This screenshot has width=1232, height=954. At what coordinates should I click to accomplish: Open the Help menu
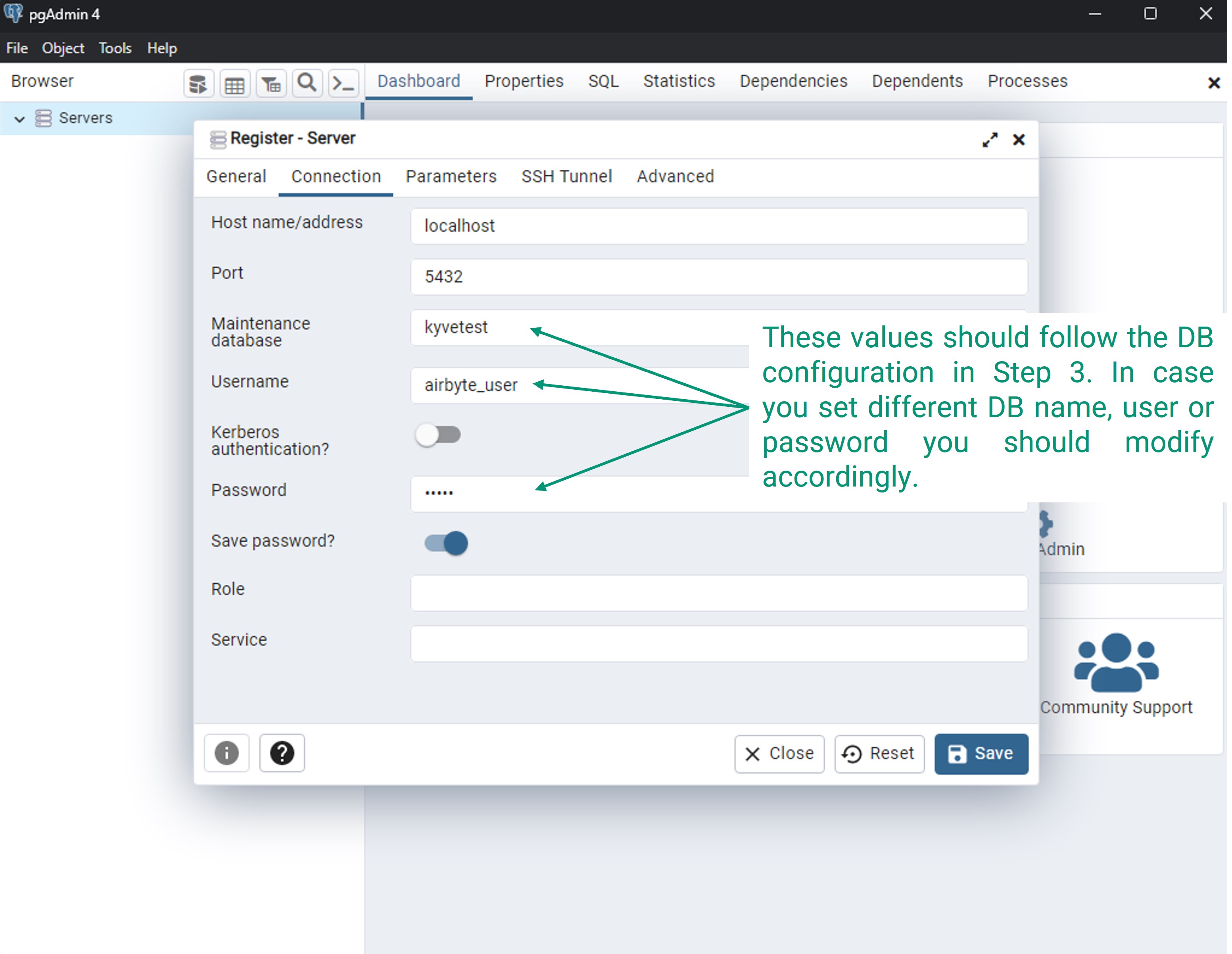pyautogui.click(x=162, y=48)
